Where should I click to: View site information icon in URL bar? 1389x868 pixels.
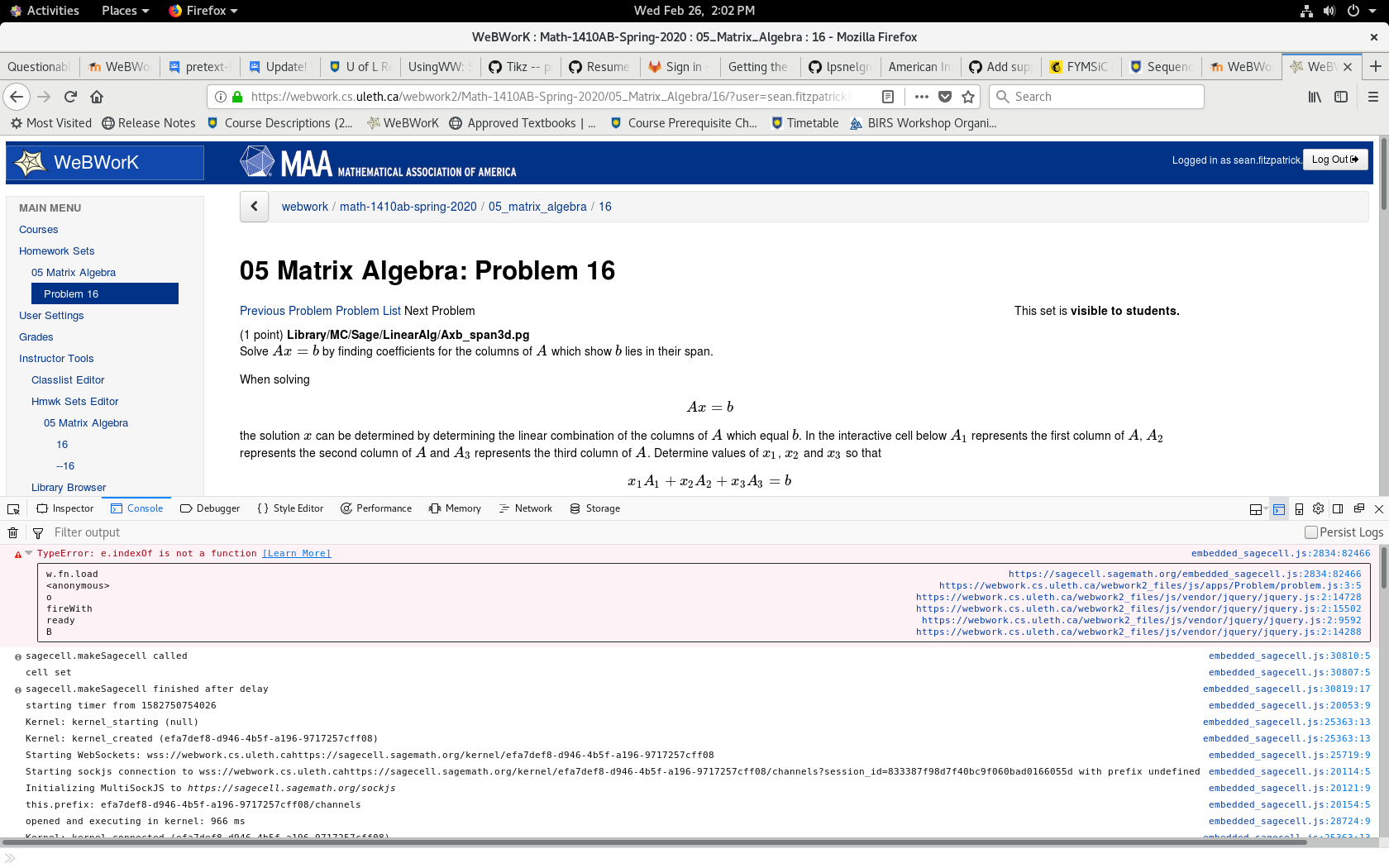tap(221, 97)
